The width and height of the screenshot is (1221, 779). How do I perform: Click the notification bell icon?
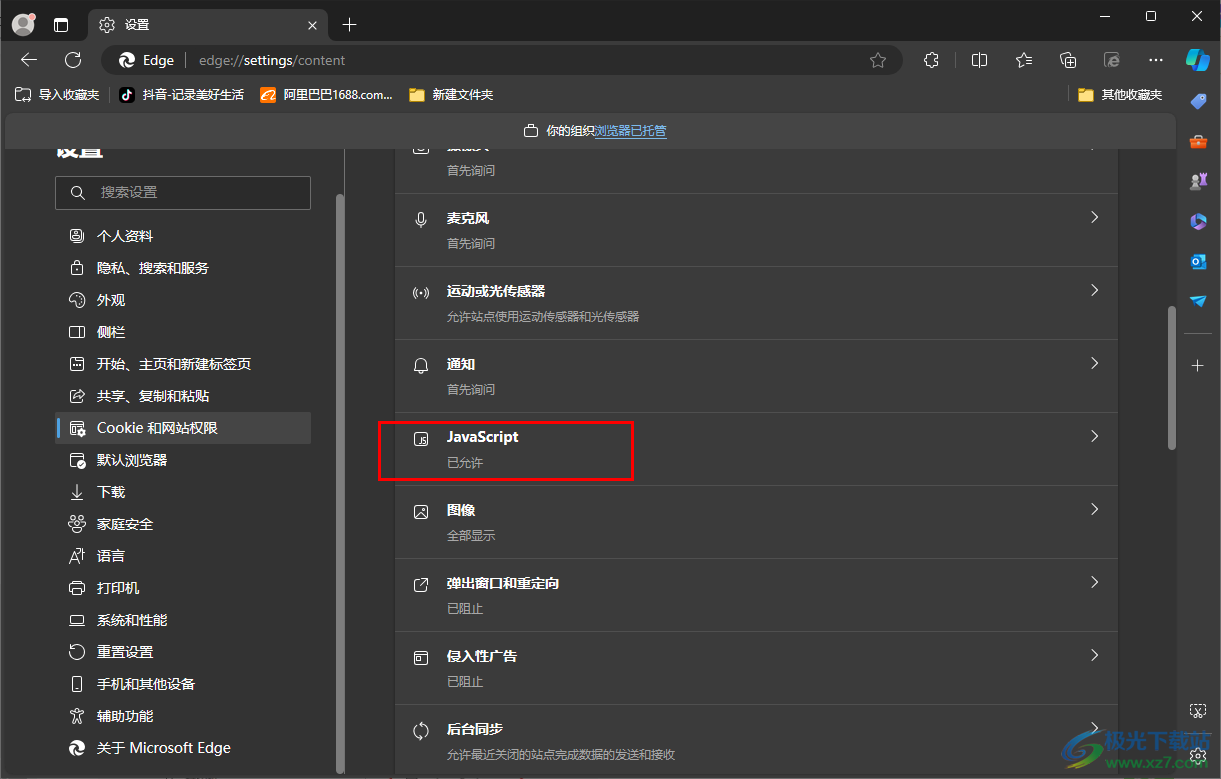(x=421, y=366)
